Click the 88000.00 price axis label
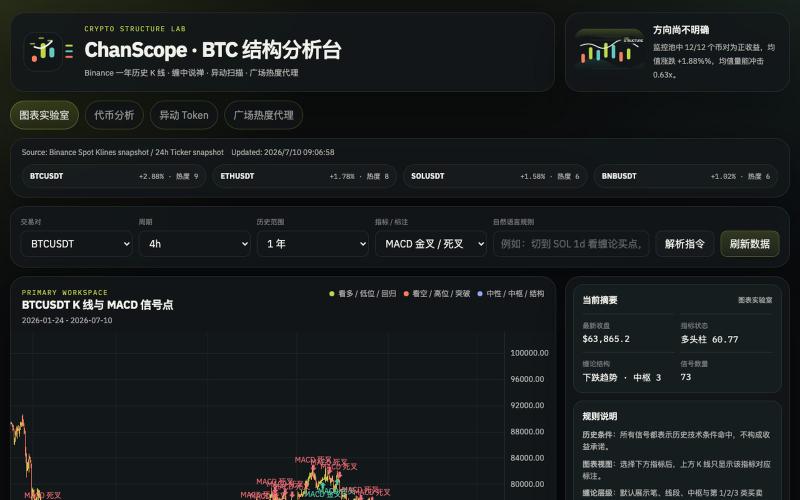The height and width of the screenshot is (500, 800). [527, 432]
